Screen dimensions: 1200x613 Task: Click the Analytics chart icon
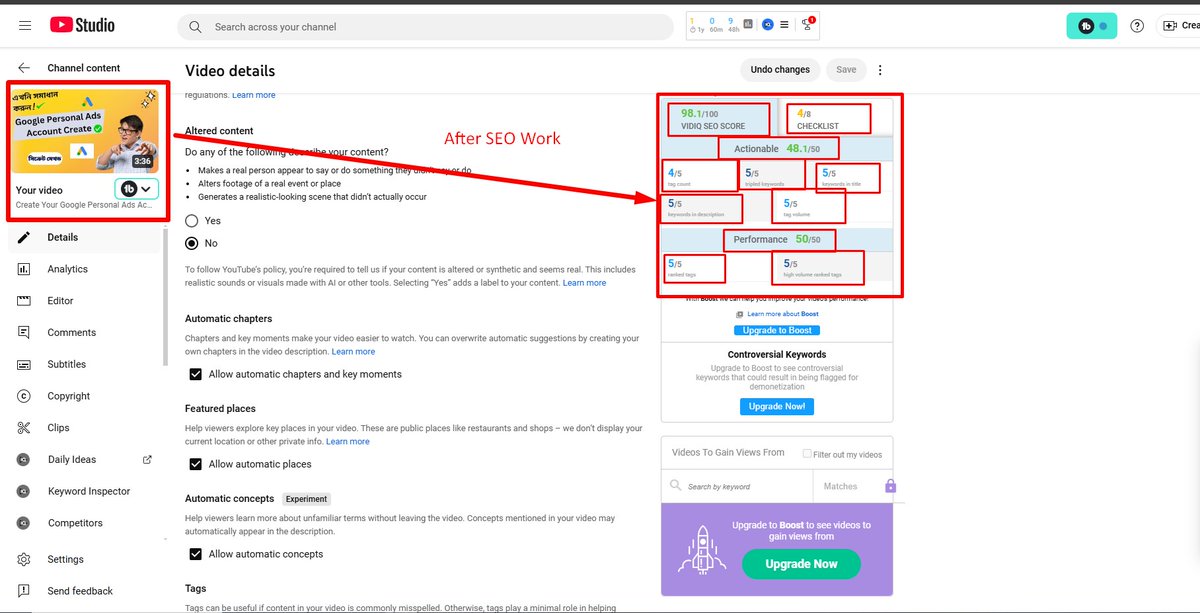(24, 269)
